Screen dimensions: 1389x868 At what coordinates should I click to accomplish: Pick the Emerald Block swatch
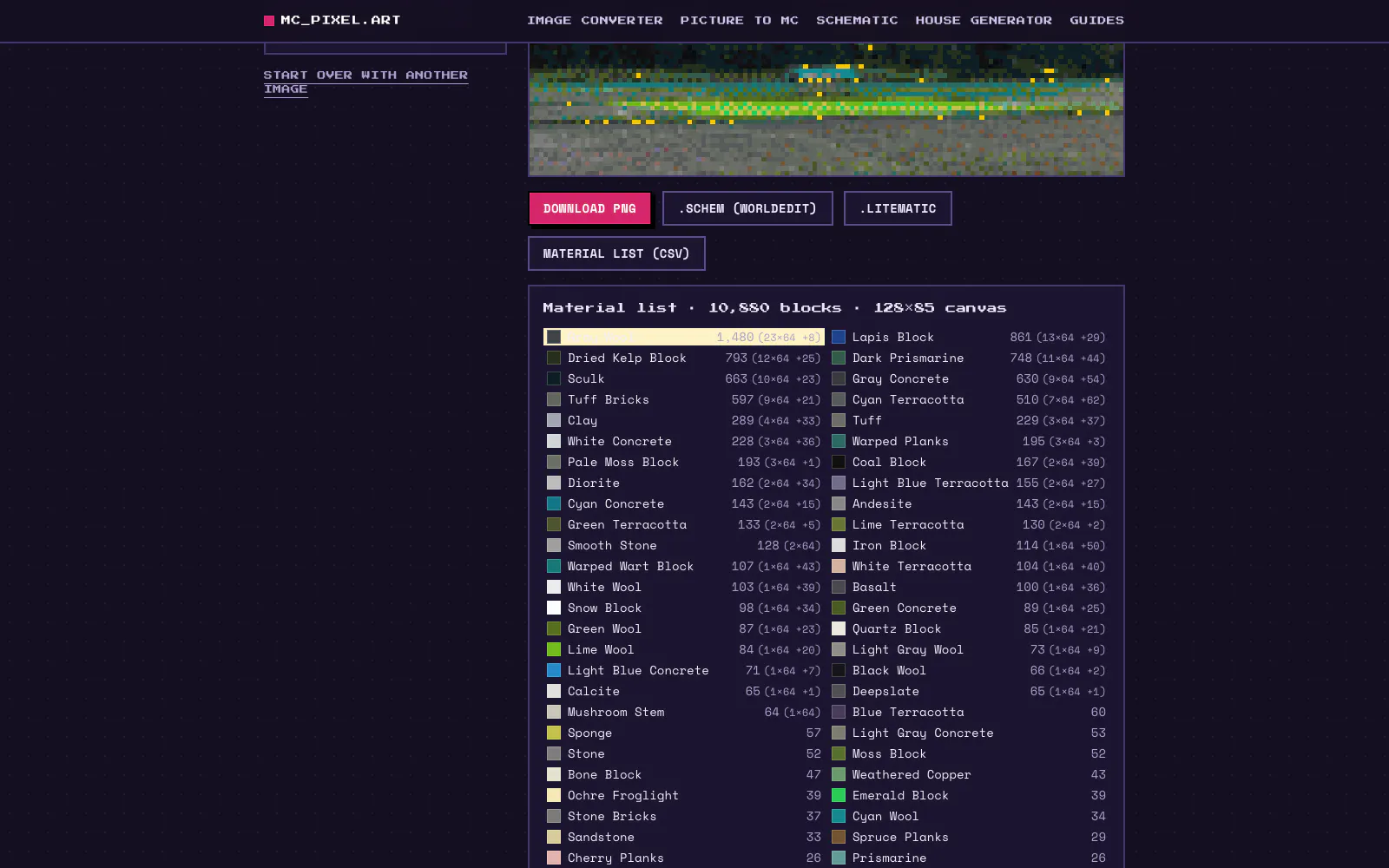pos(839,795)
